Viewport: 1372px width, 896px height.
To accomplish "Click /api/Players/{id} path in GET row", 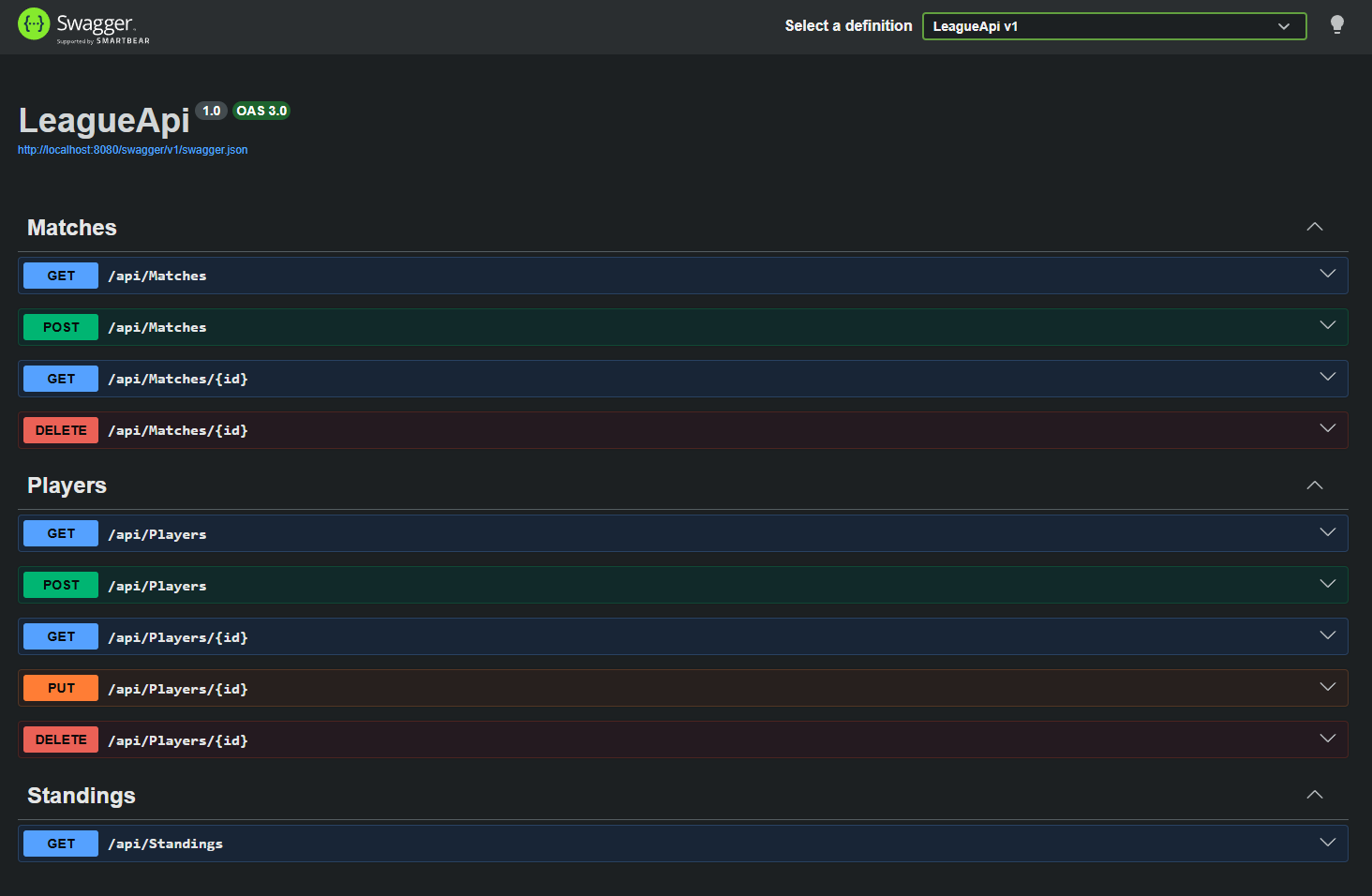I will pyautogui.click(x=178, y=637).
